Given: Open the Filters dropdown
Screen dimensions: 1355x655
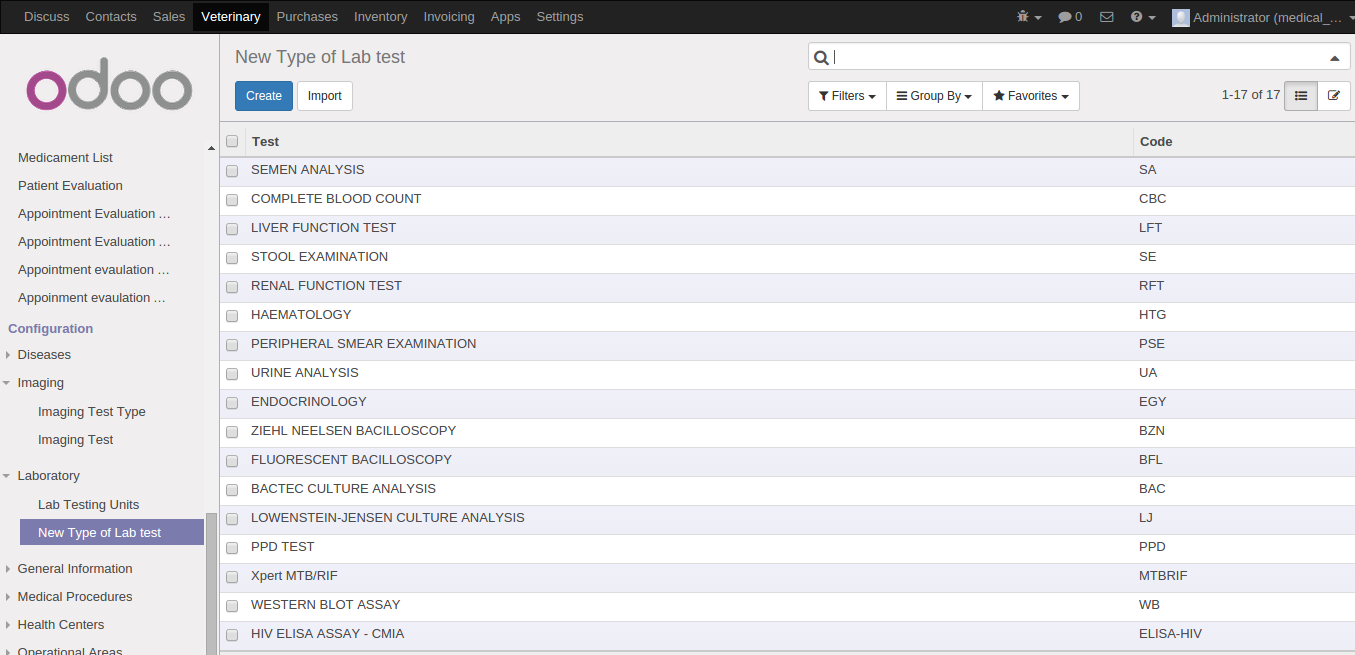Looking at the screenshot, I should pos(846,96).
